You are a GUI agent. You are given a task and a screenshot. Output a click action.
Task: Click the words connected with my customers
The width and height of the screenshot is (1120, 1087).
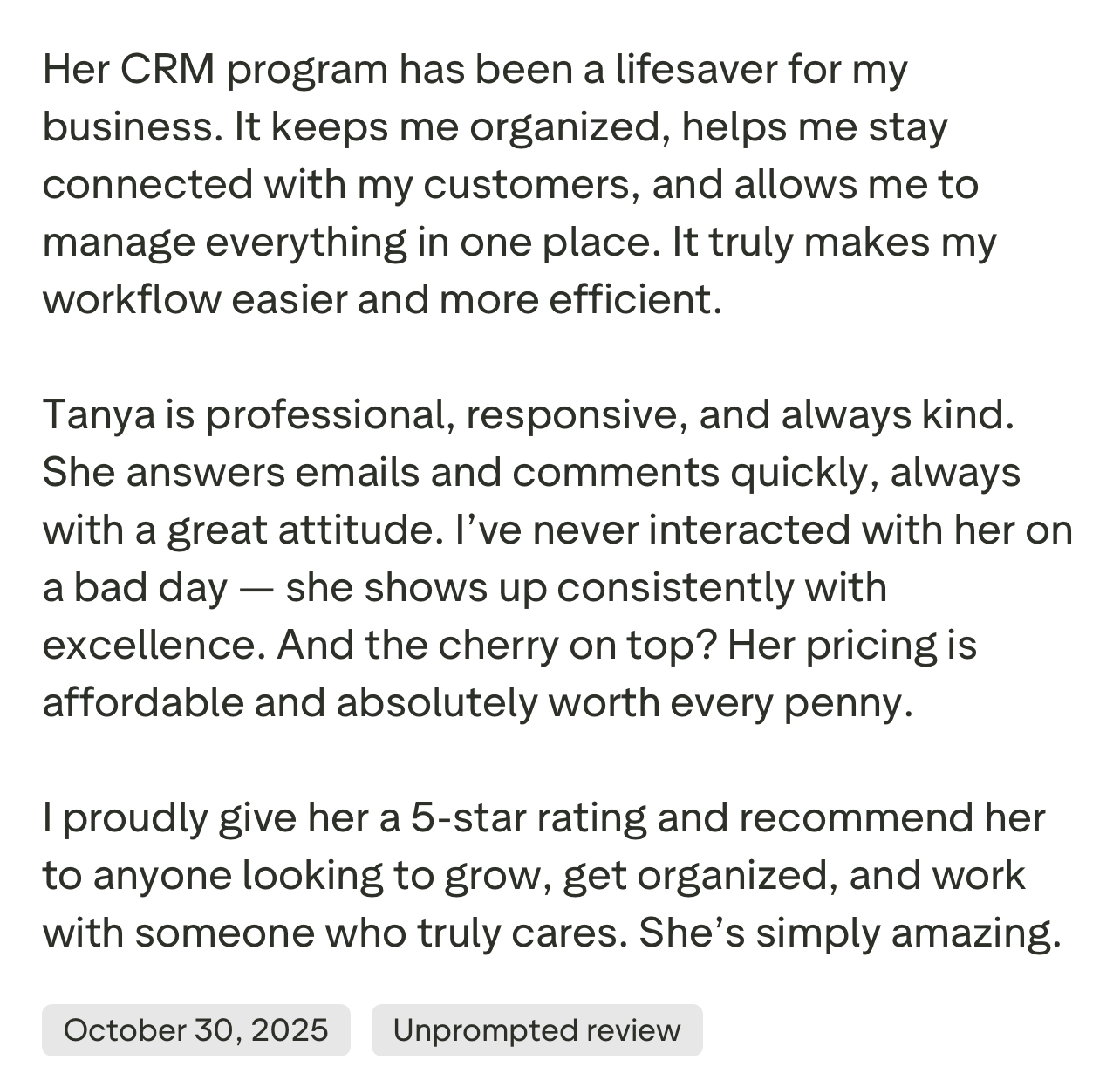tap(336, 185)
